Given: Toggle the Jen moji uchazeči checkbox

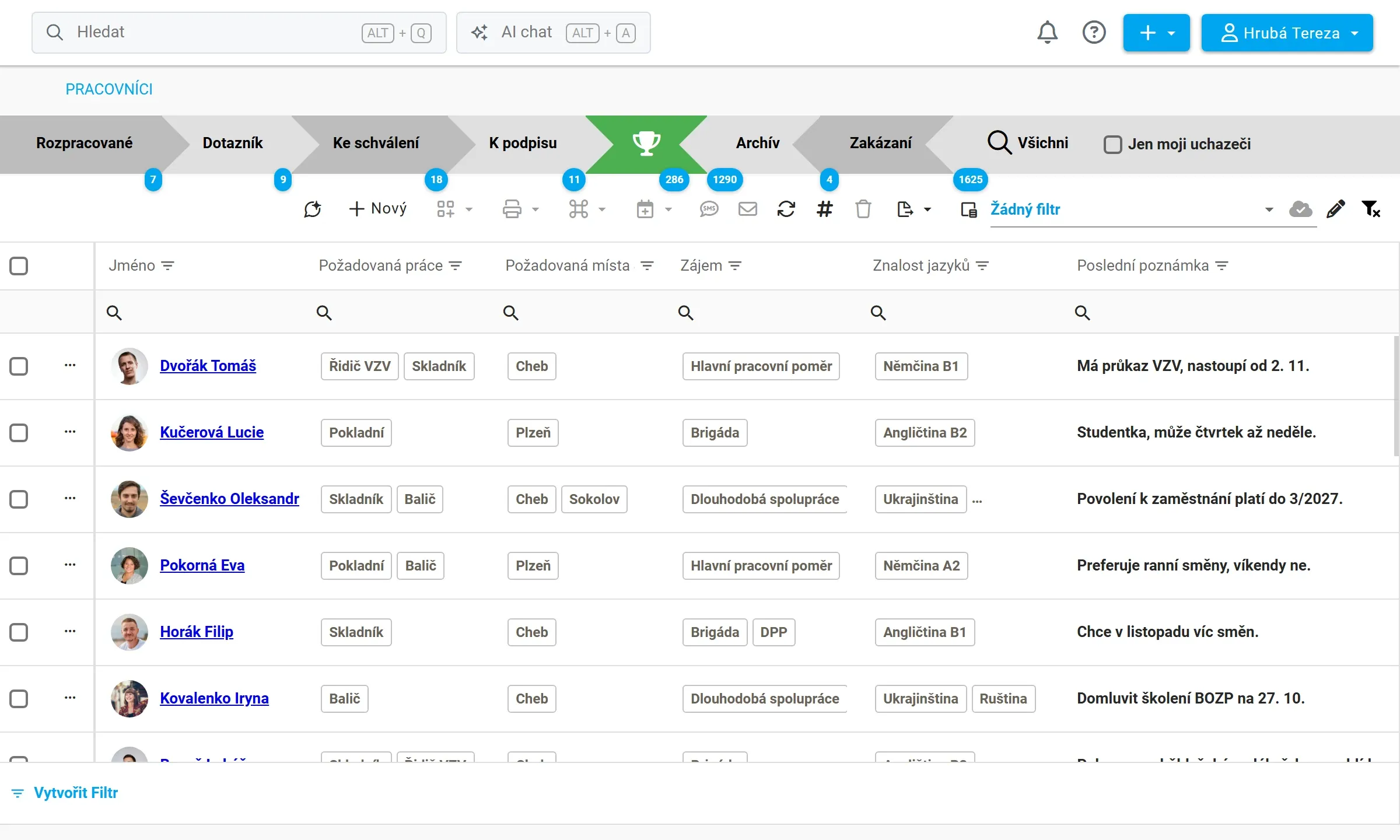Looking at the screenshot, I should click(1112, 145).
